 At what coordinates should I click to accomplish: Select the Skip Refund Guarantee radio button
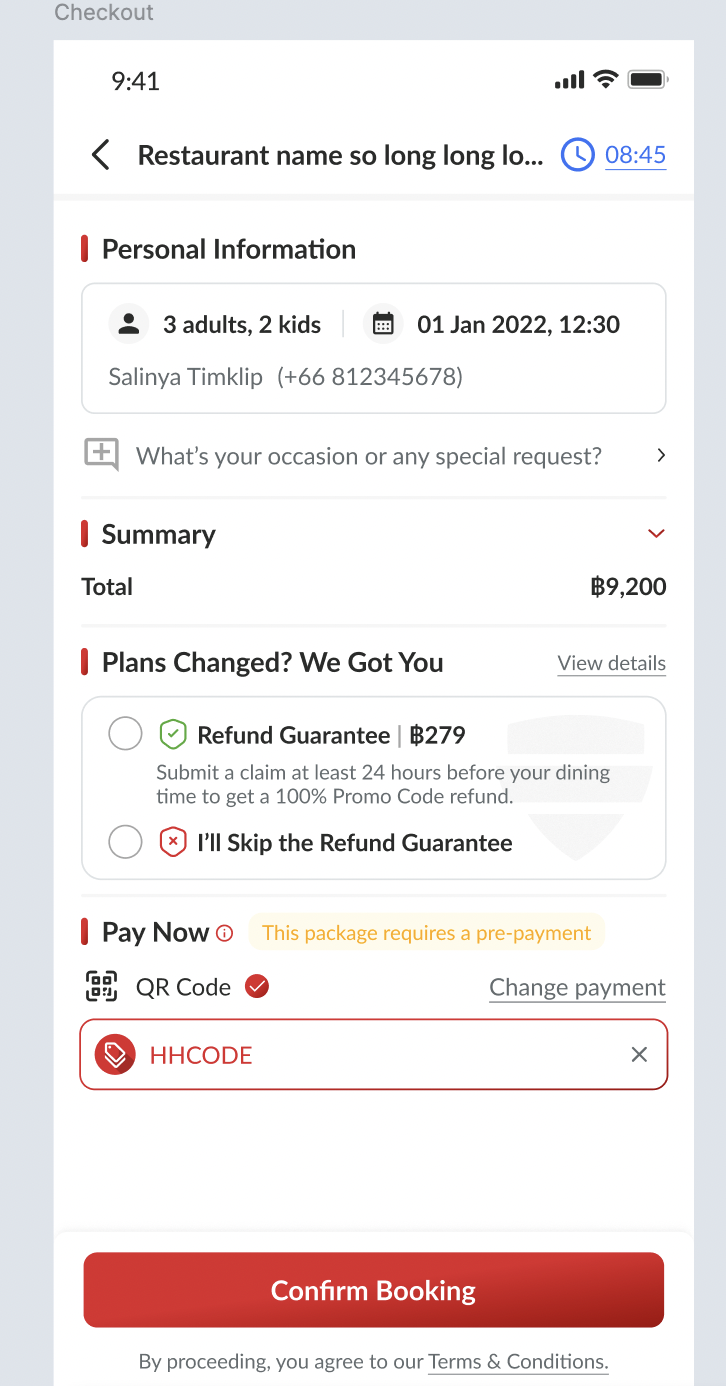(125, 842)
